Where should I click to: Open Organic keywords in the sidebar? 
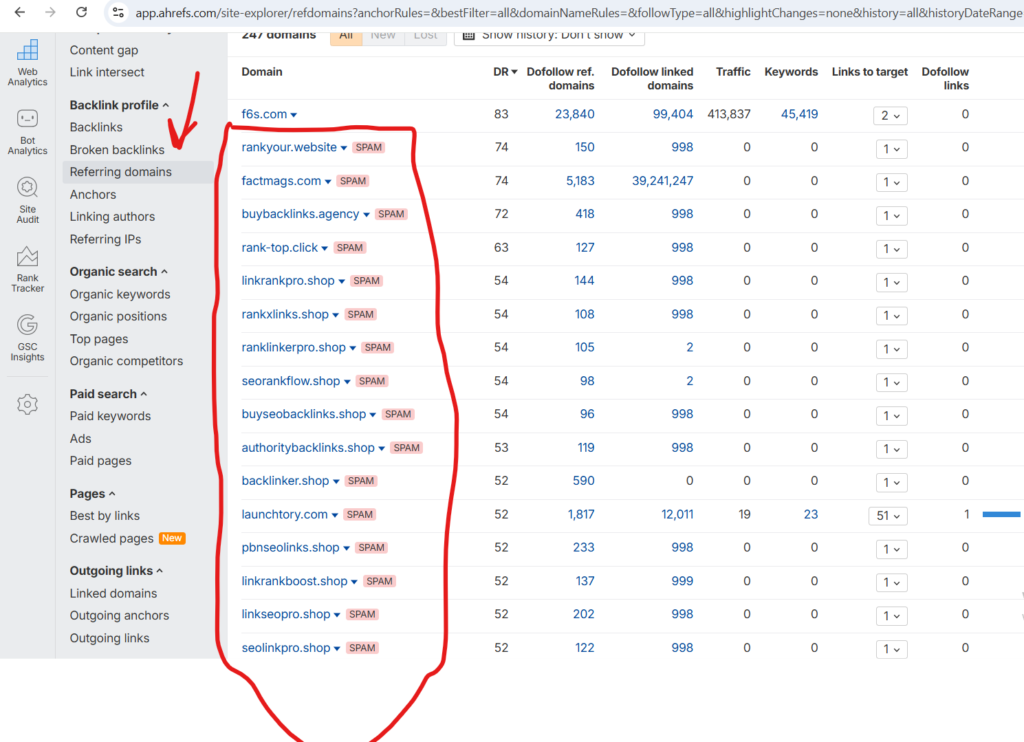(x=120, y=295)
